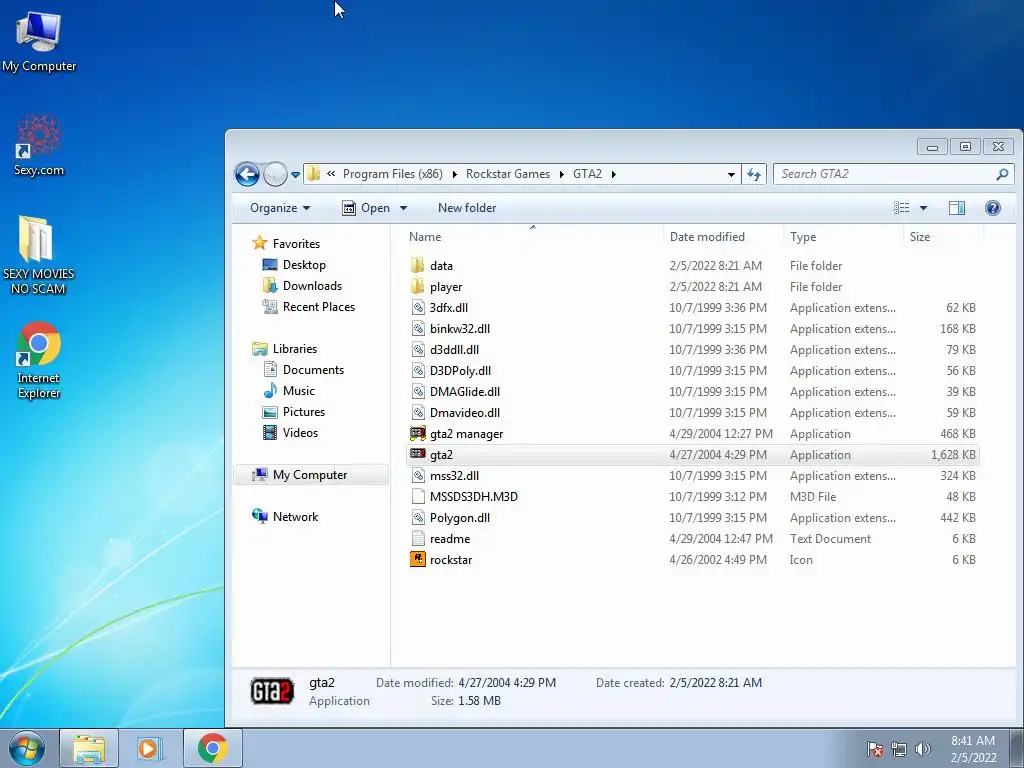Select the D3DPoly.dll file icon
Image resolution: width=1024 pixels, height=768 pixels.
[418, 370]
